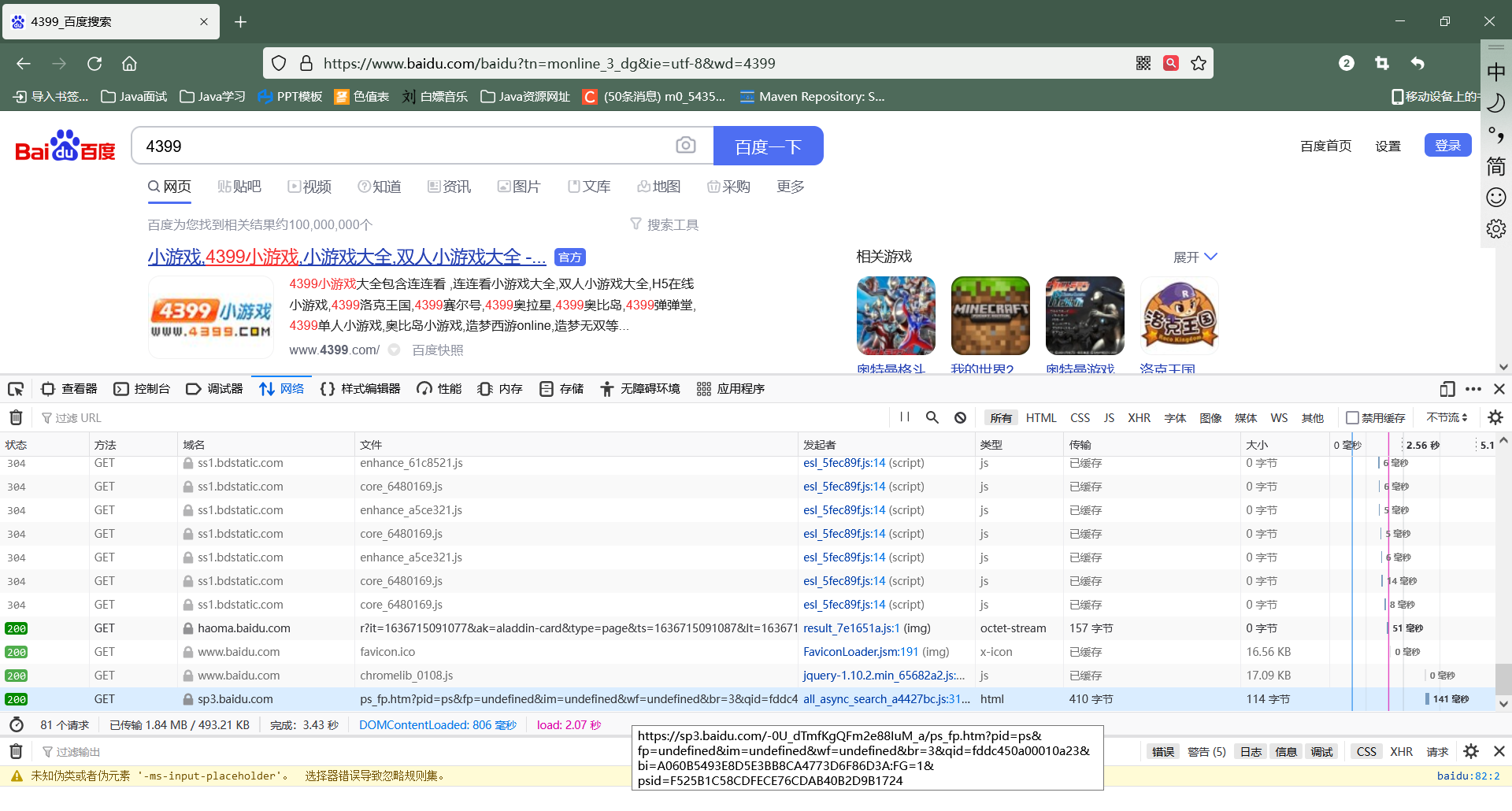Open the crop screenshot tool icon

(x=1382, y=63)
